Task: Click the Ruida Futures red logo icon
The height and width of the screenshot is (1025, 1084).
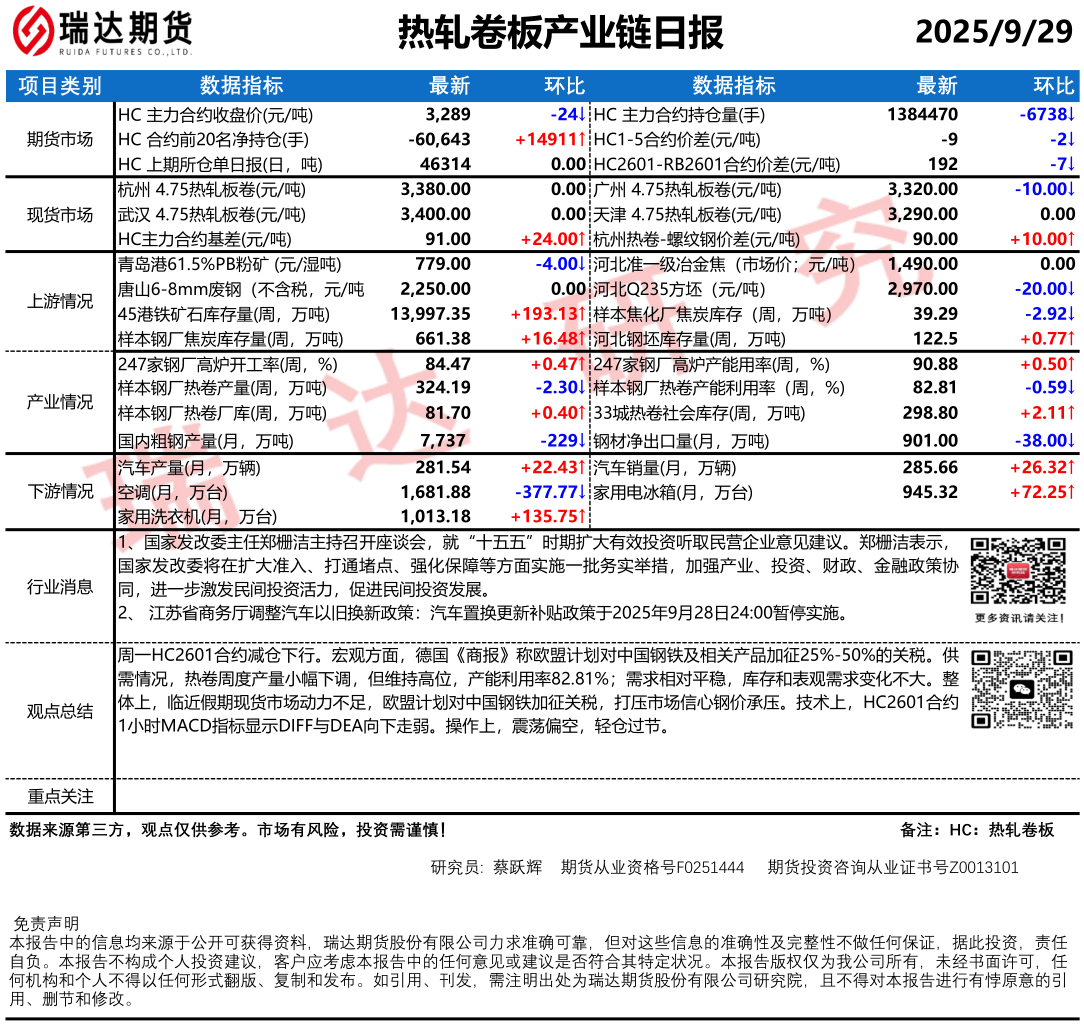Action: (33, 33)
